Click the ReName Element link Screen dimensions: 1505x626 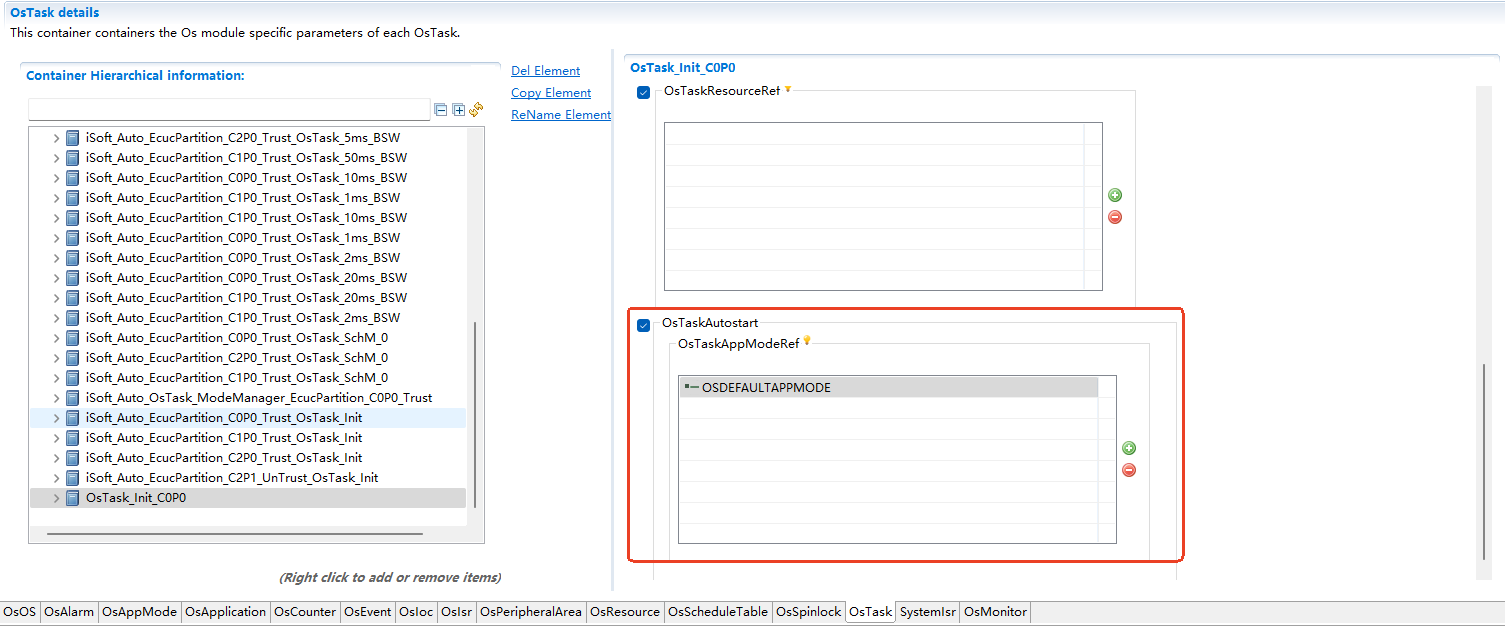pos(560,115)
